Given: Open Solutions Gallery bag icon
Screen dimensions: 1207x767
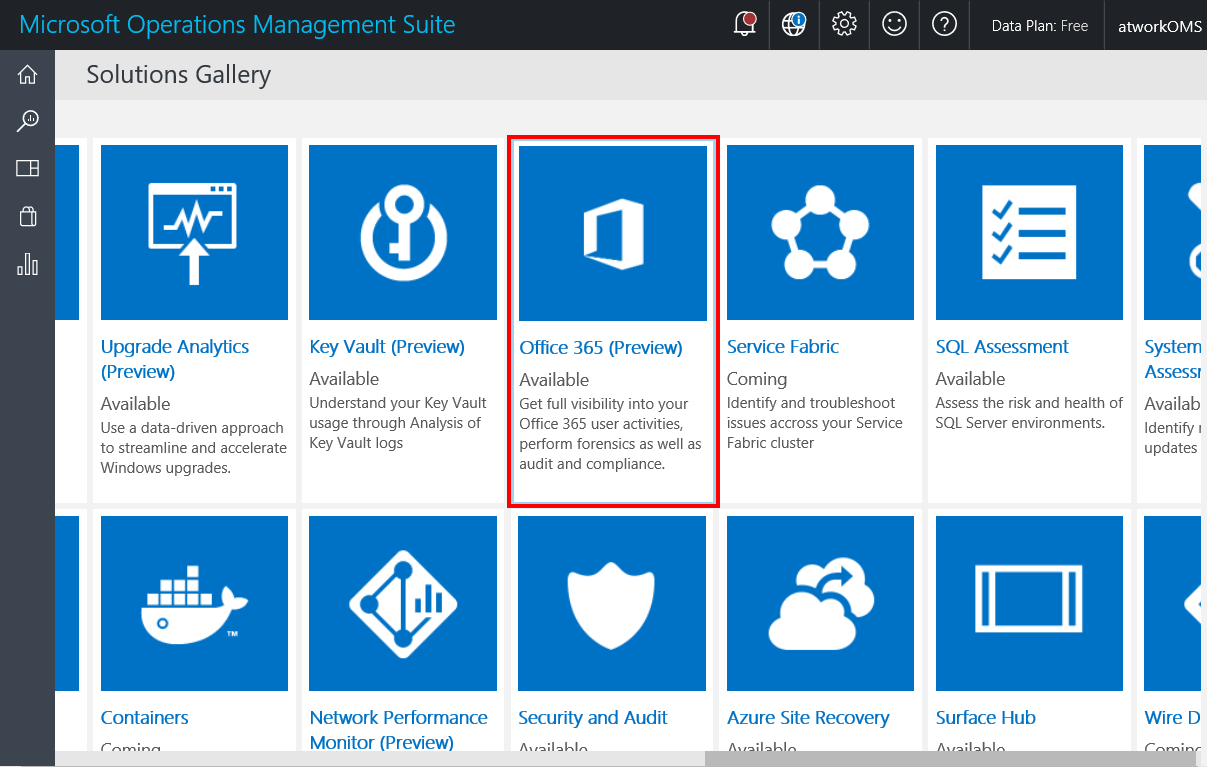Looking at the screenshot, I should point(27,216).
